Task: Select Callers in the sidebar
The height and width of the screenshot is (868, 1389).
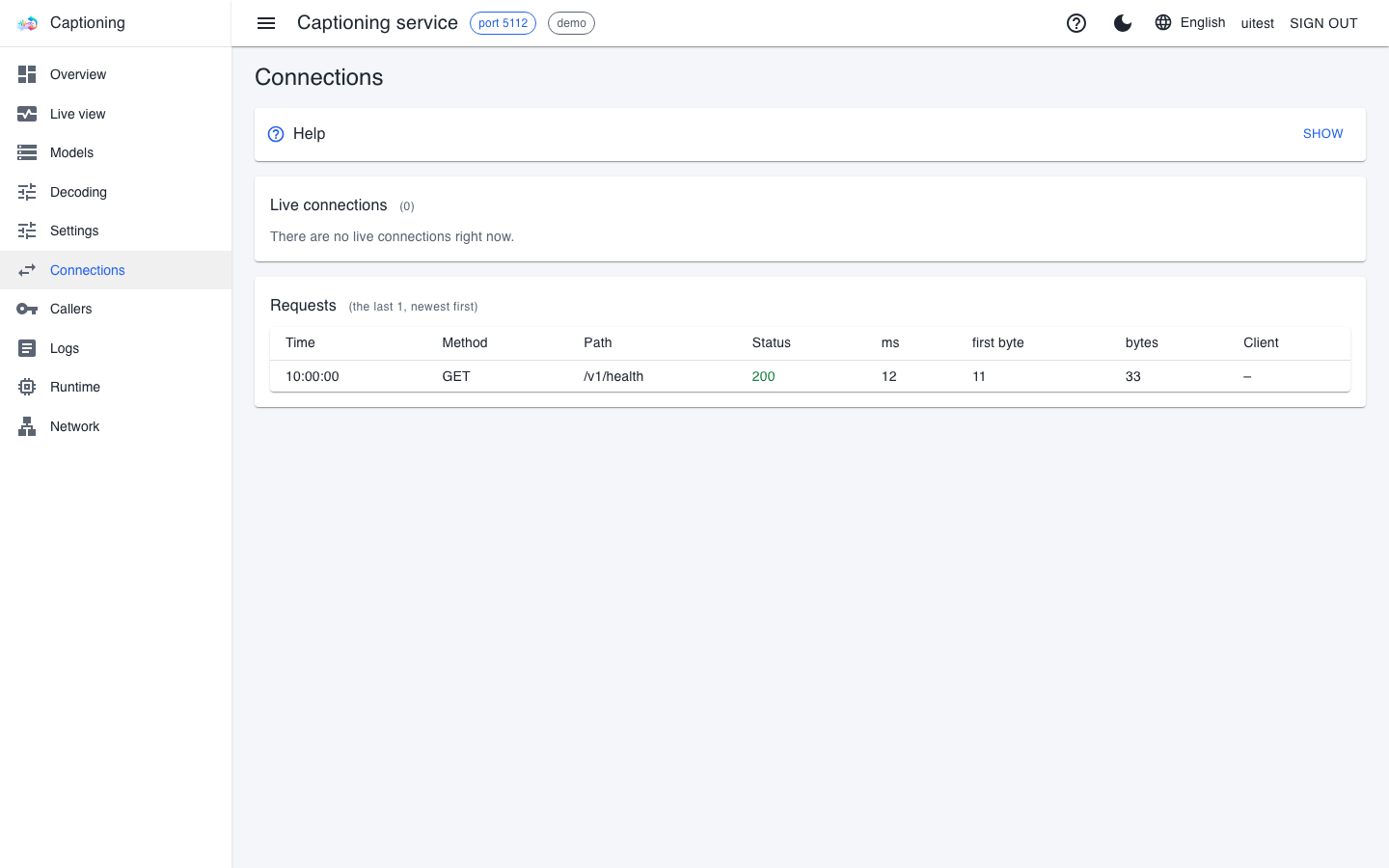Action: click(x=116, y=309)
